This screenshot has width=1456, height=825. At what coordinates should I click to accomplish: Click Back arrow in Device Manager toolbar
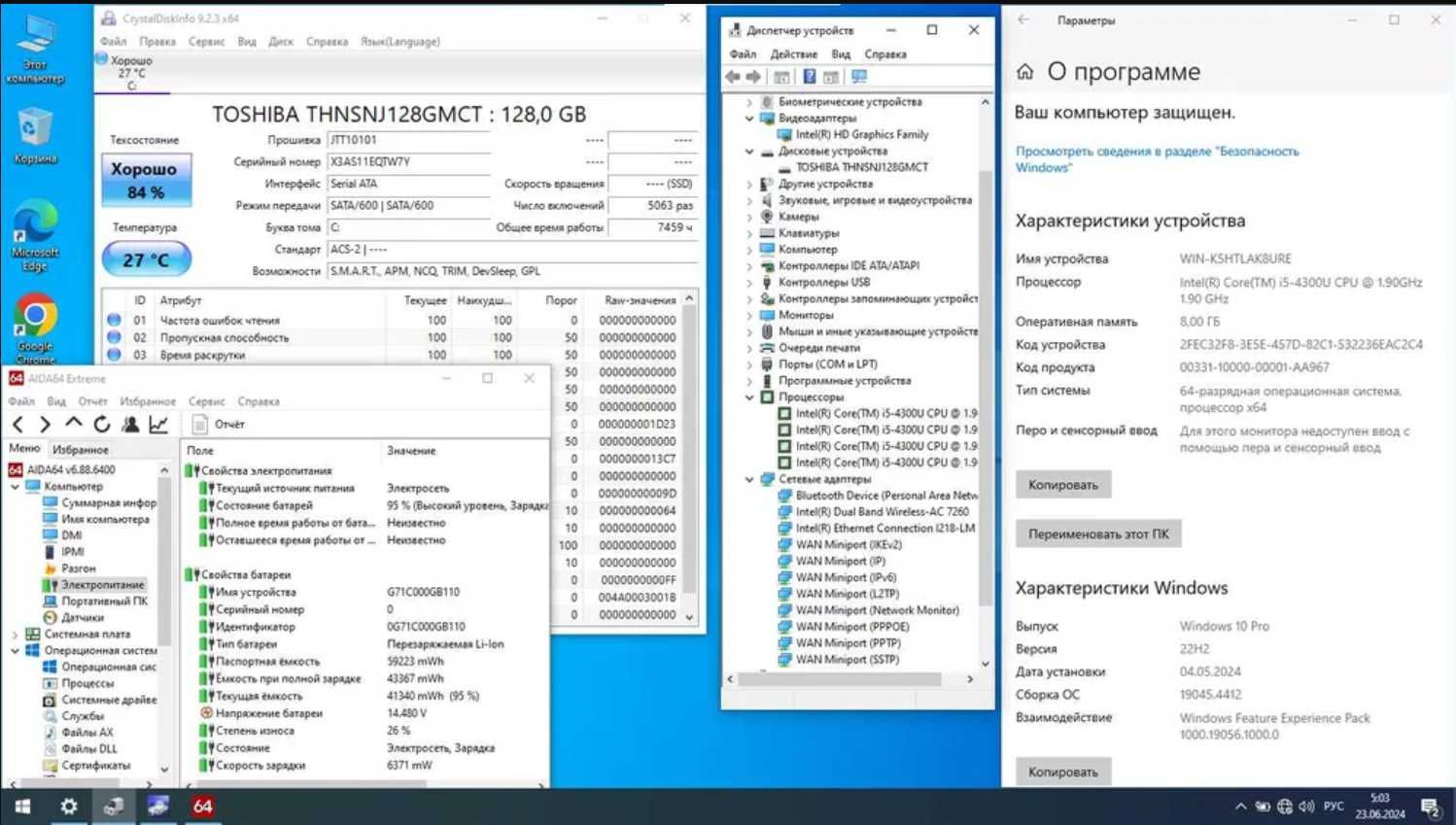click(x=733, y=77)
